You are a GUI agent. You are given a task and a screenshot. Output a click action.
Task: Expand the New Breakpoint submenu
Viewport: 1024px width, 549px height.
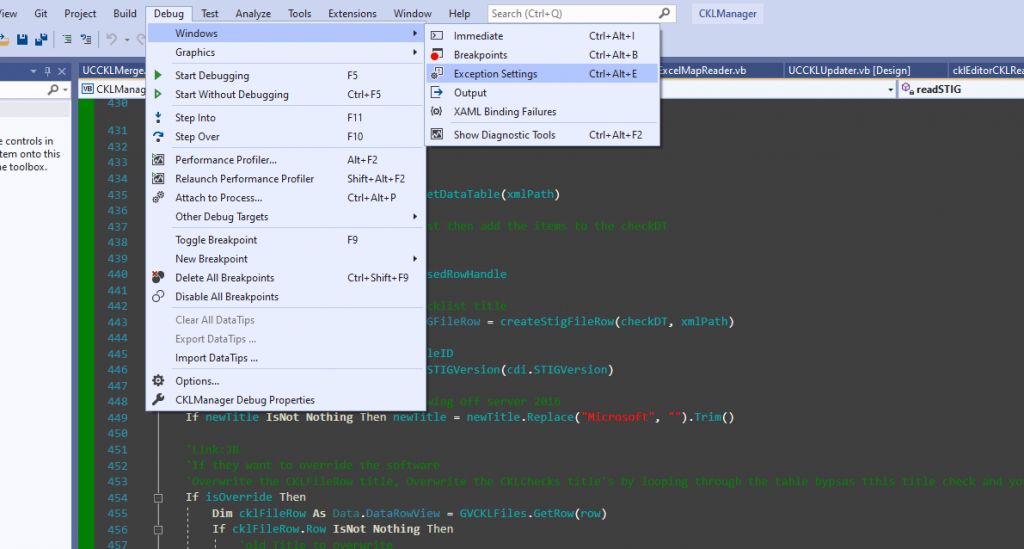tap(287, 259)
